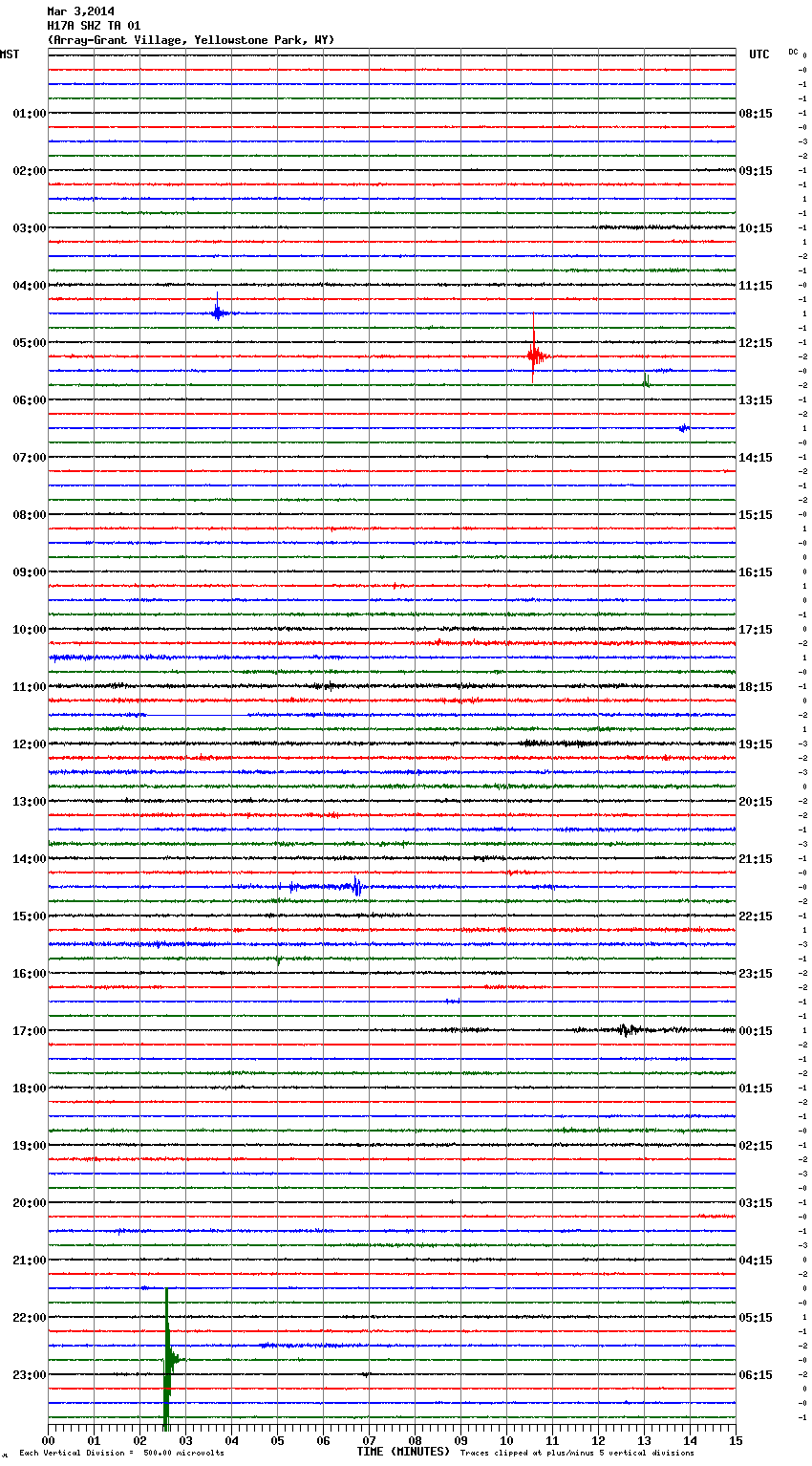The image size is (812, 1466).
Task: Select the '15:00' MST time label
Action: coord(29,916)
